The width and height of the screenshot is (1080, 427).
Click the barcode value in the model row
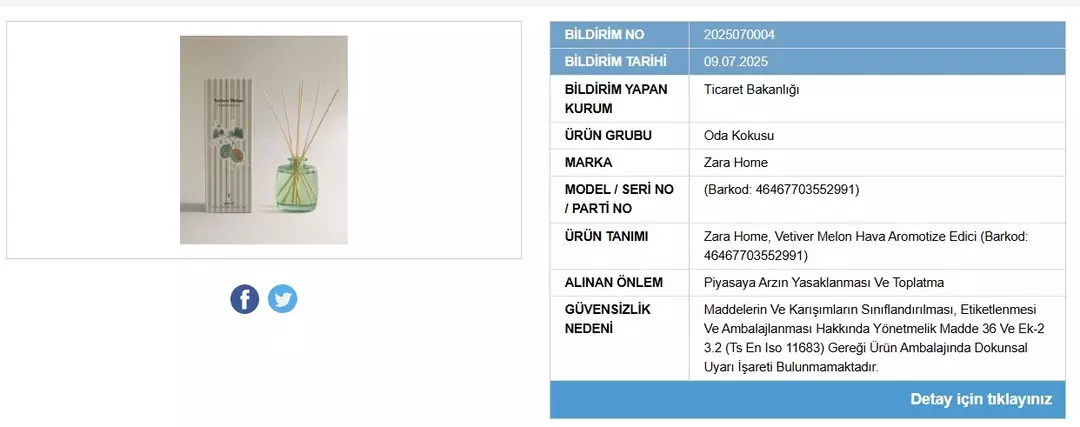click(x=781, y=190)
